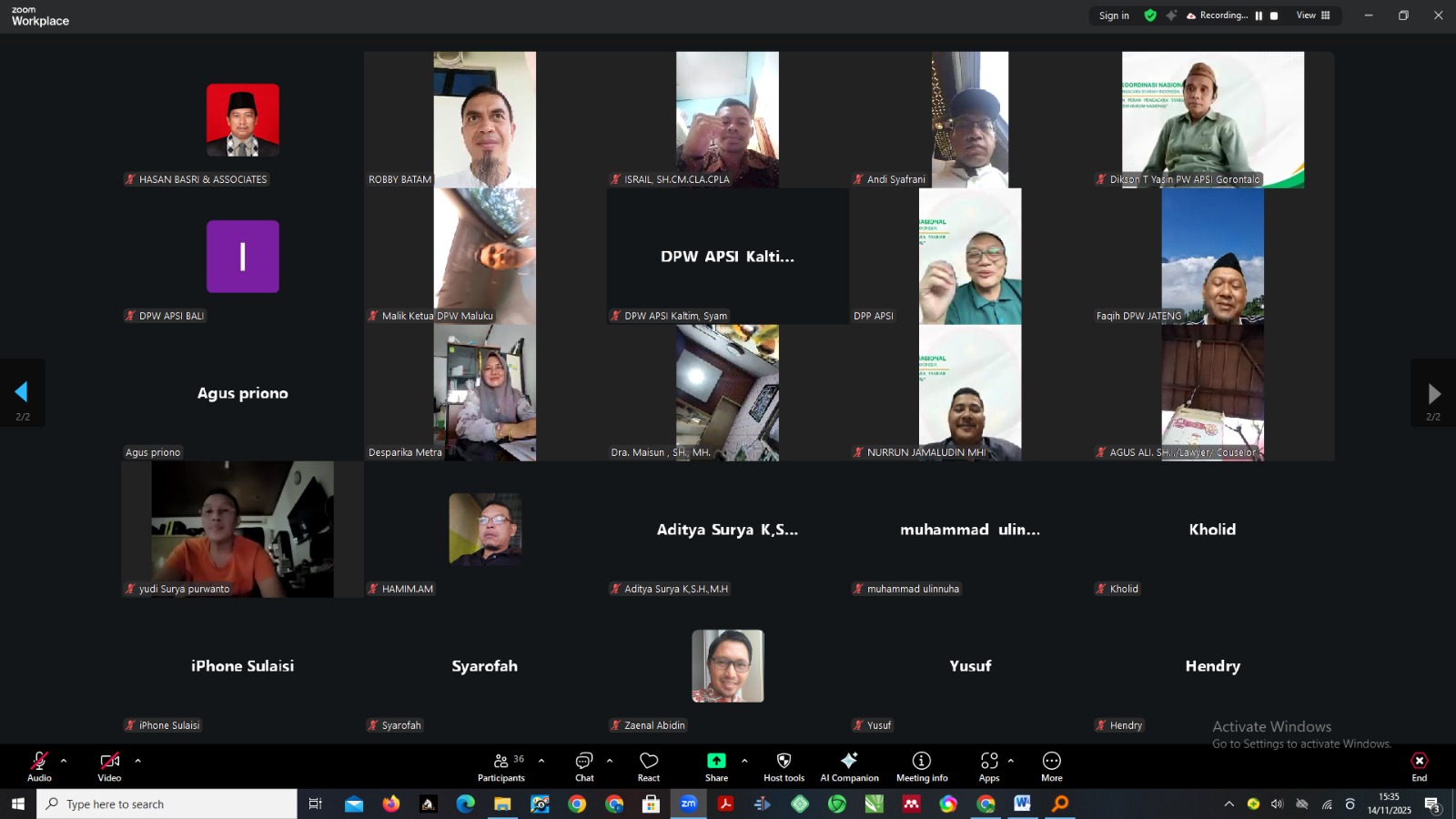Image resolution: width=1456 pixels, height=819 pixels.
Task: Open the View layout menu
Action: coord(1313,15)
